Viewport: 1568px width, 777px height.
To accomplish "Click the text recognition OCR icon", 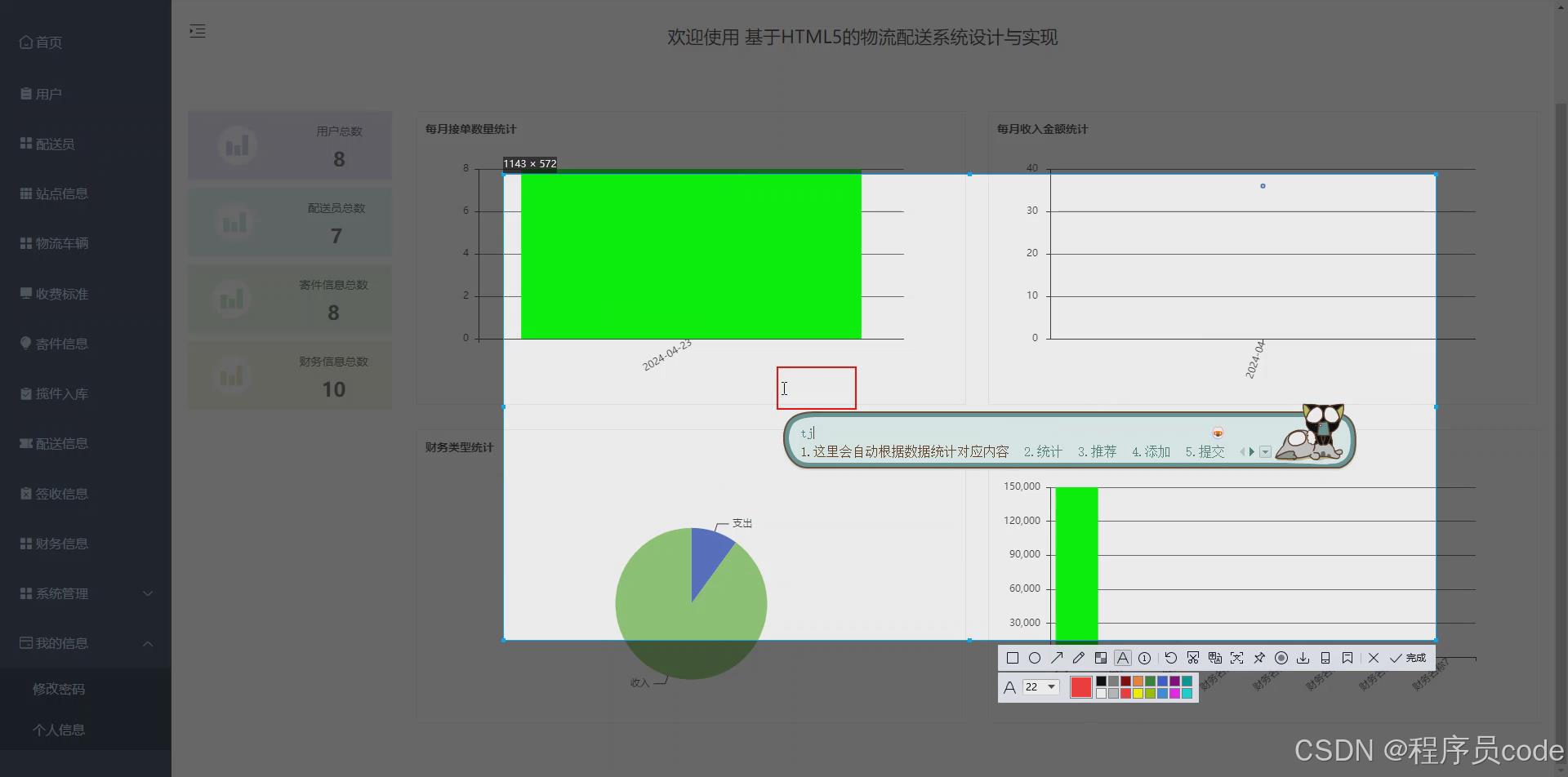I will coord(1216,658).
